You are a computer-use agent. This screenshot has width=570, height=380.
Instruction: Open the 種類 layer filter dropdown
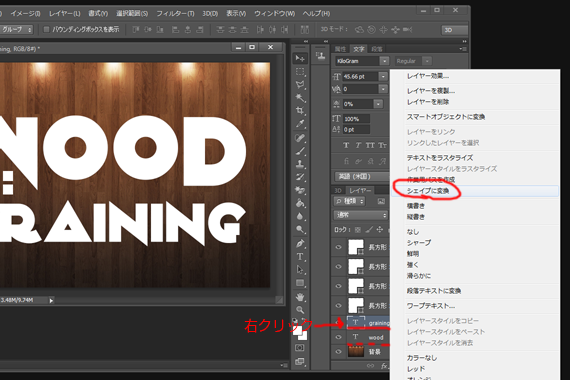coord(349,201)
